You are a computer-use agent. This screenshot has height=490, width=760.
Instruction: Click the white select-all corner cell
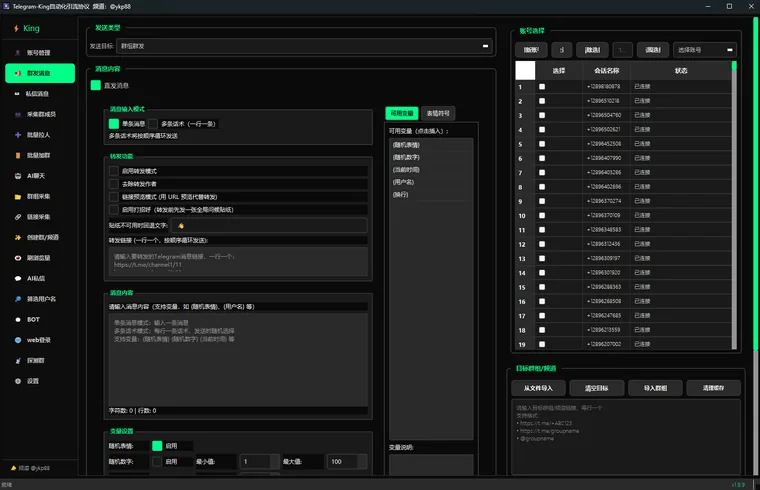click(x=525, y=70)
